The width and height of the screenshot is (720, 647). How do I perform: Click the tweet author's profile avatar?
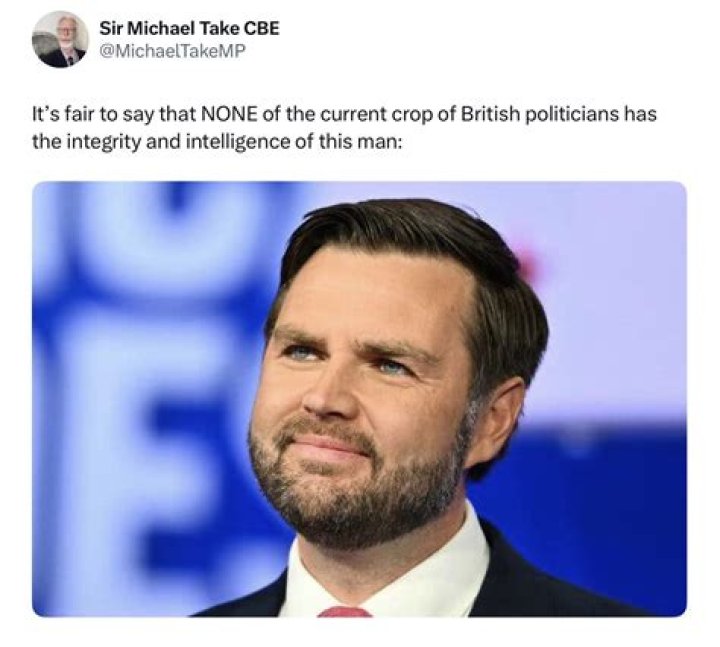[x=60, y=39]
